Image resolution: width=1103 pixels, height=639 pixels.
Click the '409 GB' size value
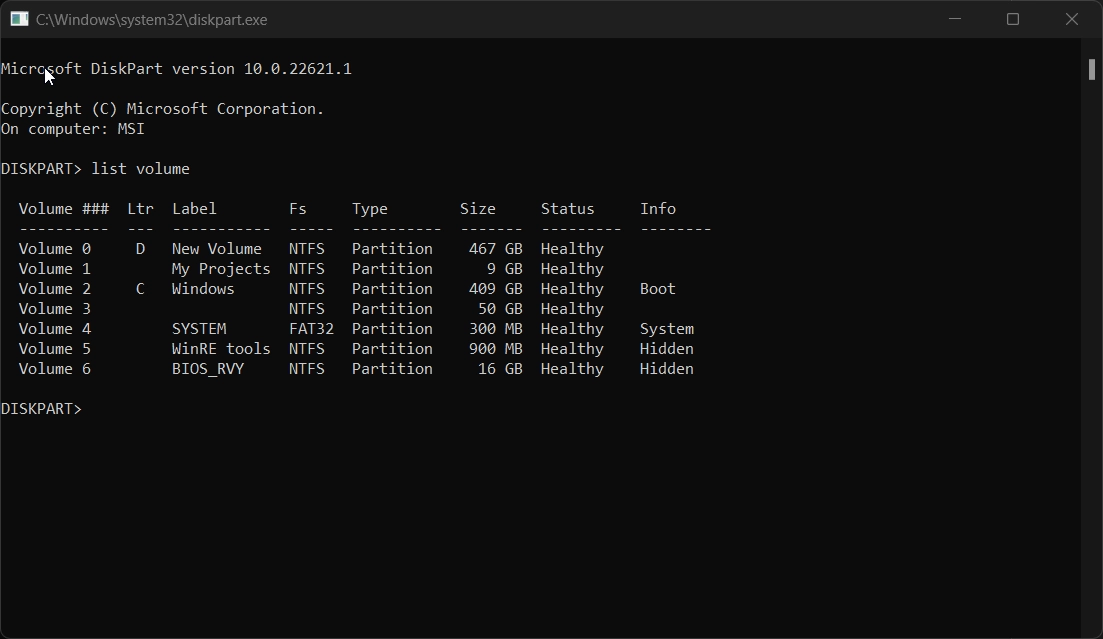pos(496,289)
